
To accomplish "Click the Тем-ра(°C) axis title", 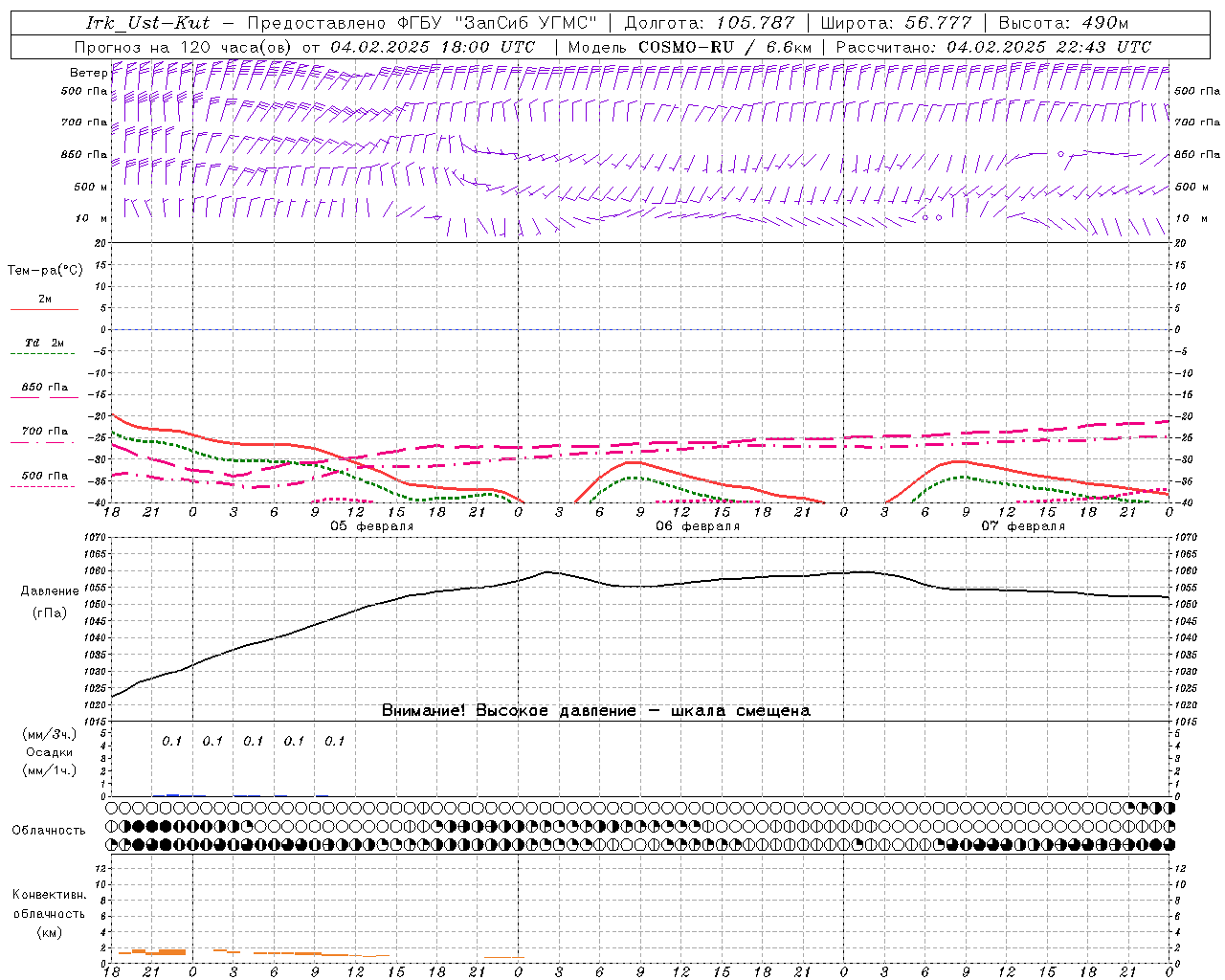I will 45,271.
